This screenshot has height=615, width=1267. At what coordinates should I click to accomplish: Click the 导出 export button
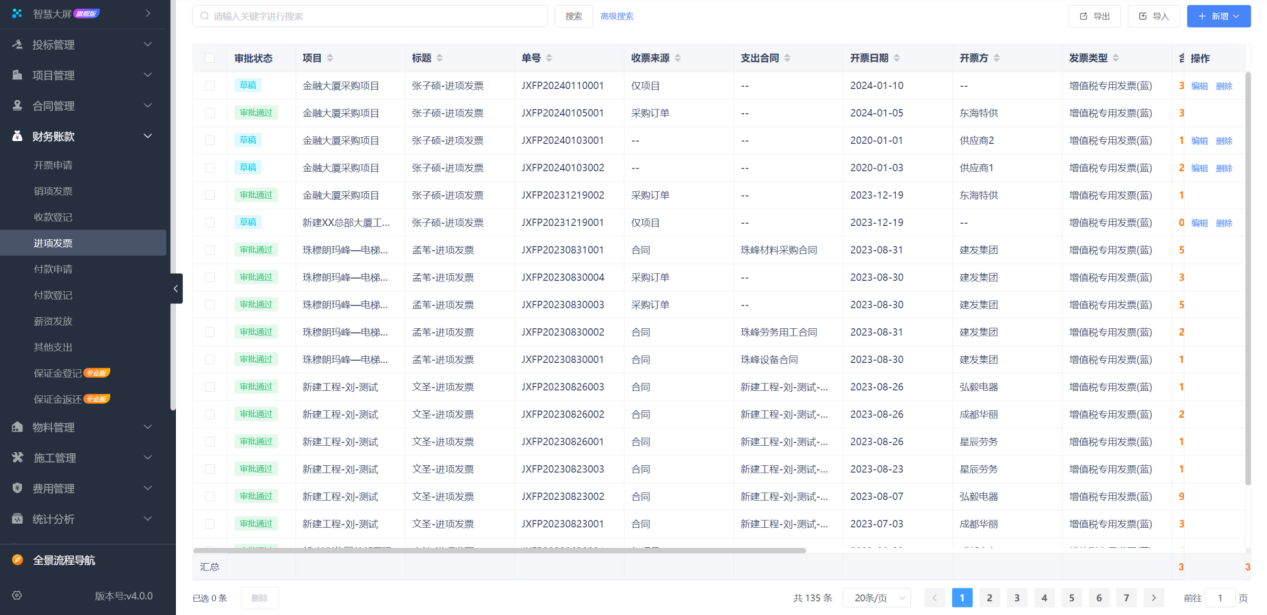coord(1094,16)
